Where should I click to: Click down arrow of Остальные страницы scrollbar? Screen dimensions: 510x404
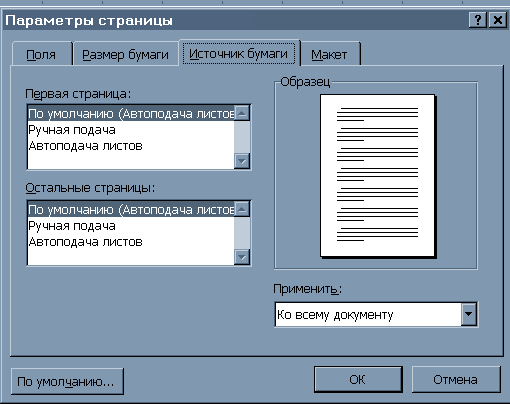point(242,257)
